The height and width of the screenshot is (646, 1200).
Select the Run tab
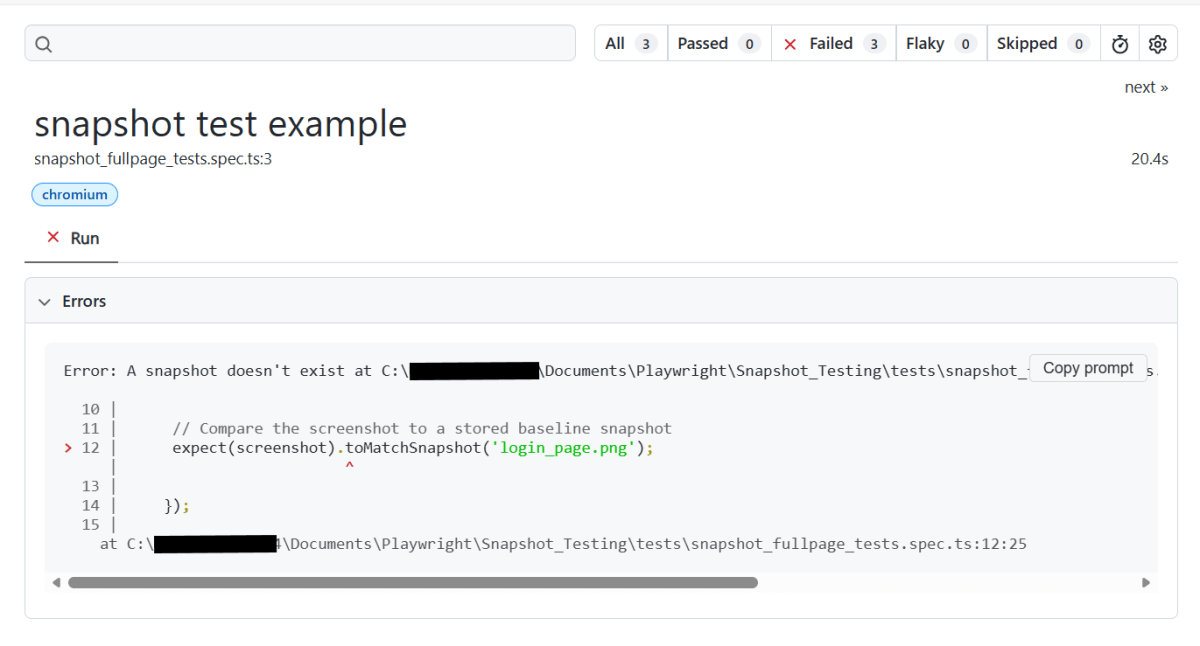coord(73,238)
